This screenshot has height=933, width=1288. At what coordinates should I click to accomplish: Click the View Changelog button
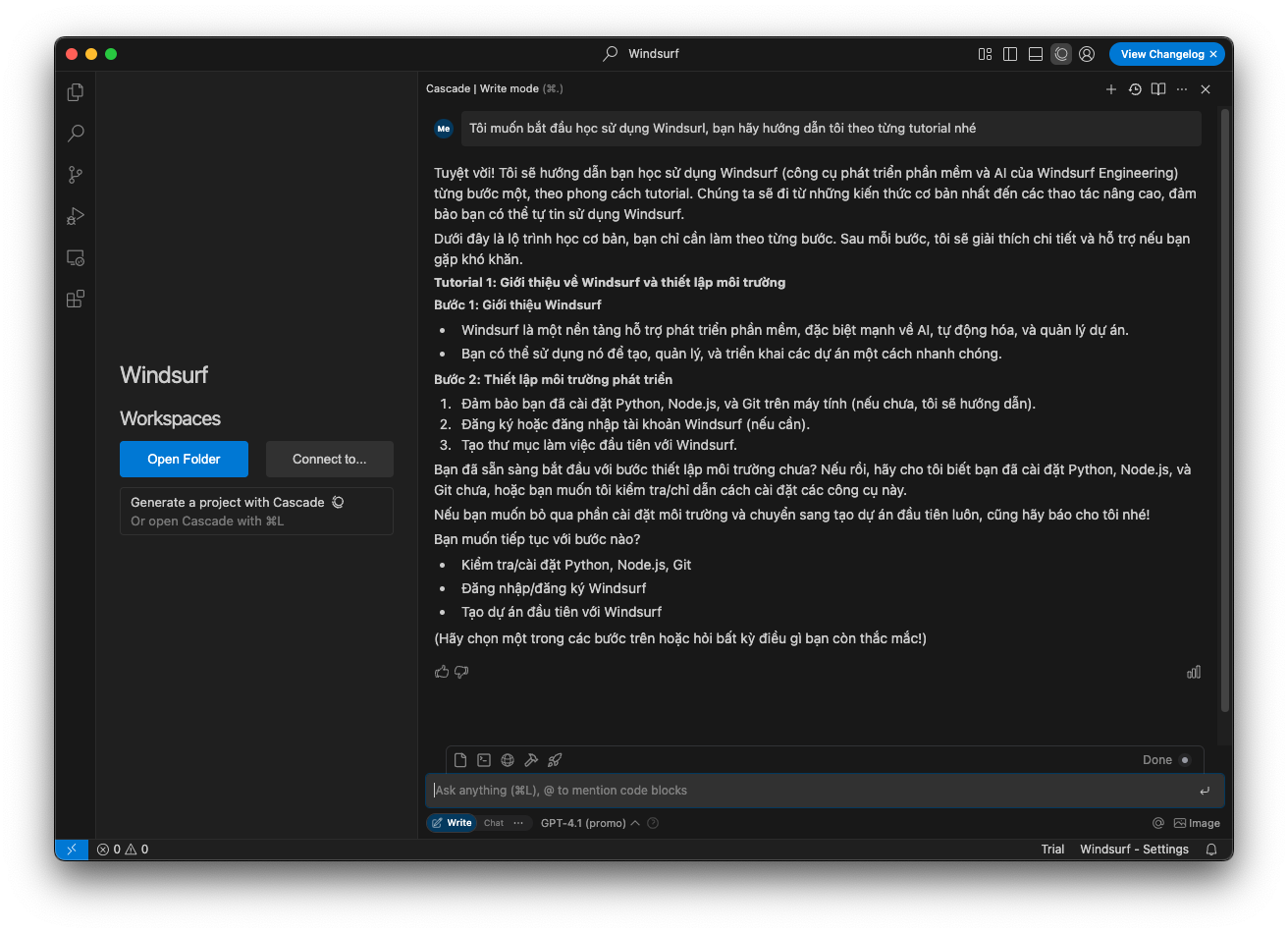(1162, 54)
